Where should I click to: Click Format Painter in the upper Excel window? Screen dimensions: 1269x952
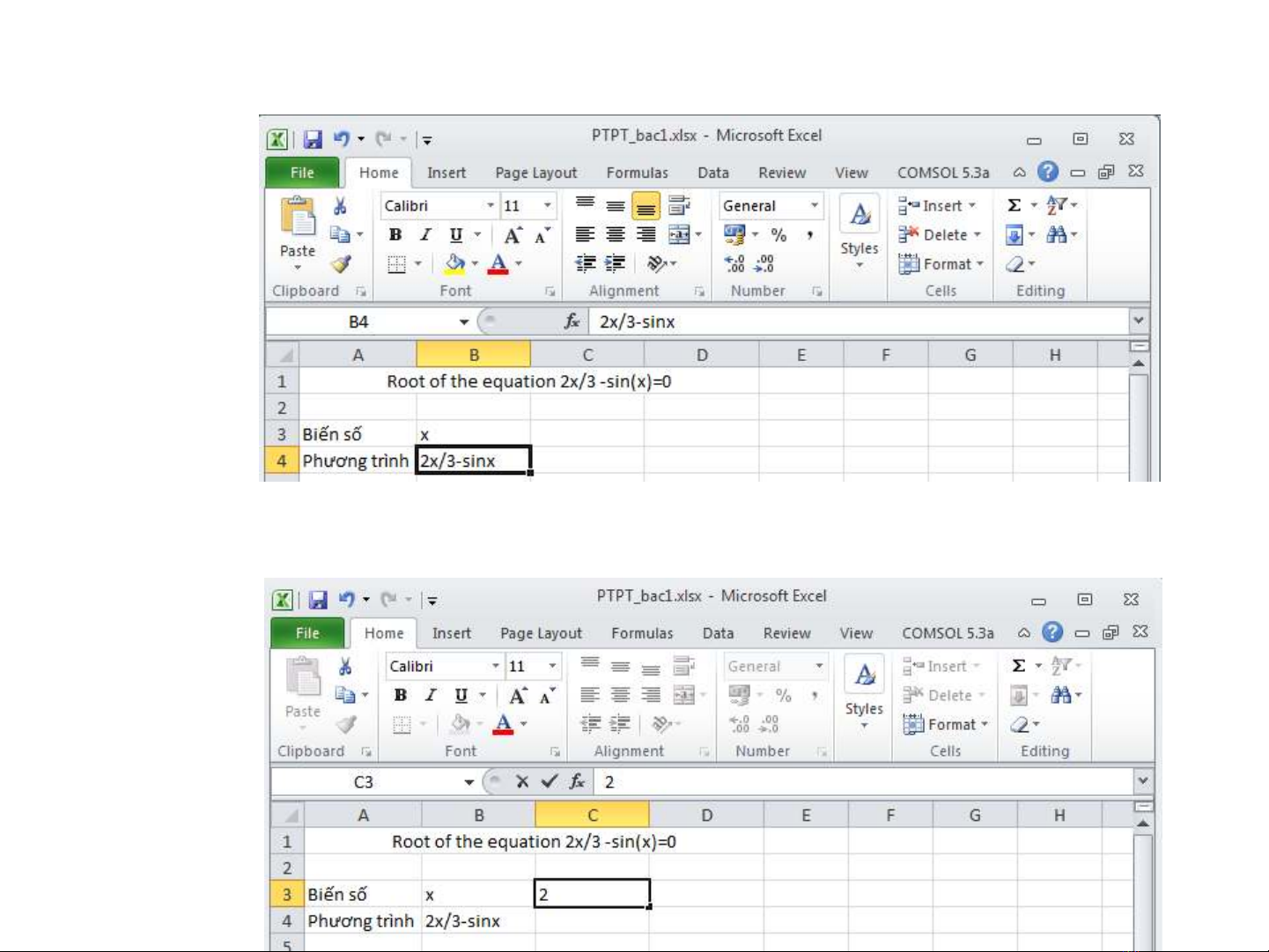pyautogui.click(x=341, y=264)
